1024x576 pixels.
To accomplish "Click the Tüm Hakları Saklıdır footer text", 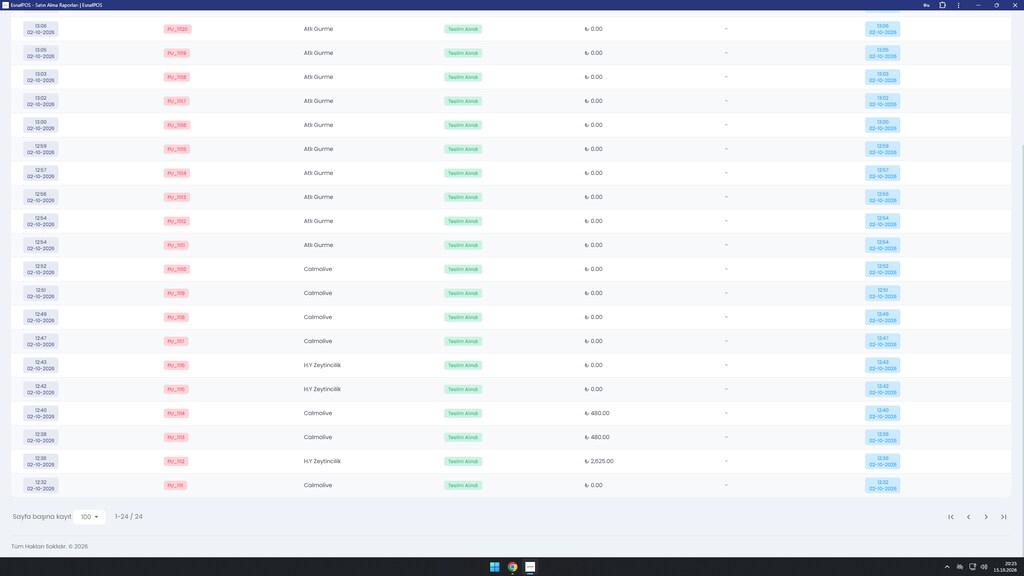I will pos(50,547).
